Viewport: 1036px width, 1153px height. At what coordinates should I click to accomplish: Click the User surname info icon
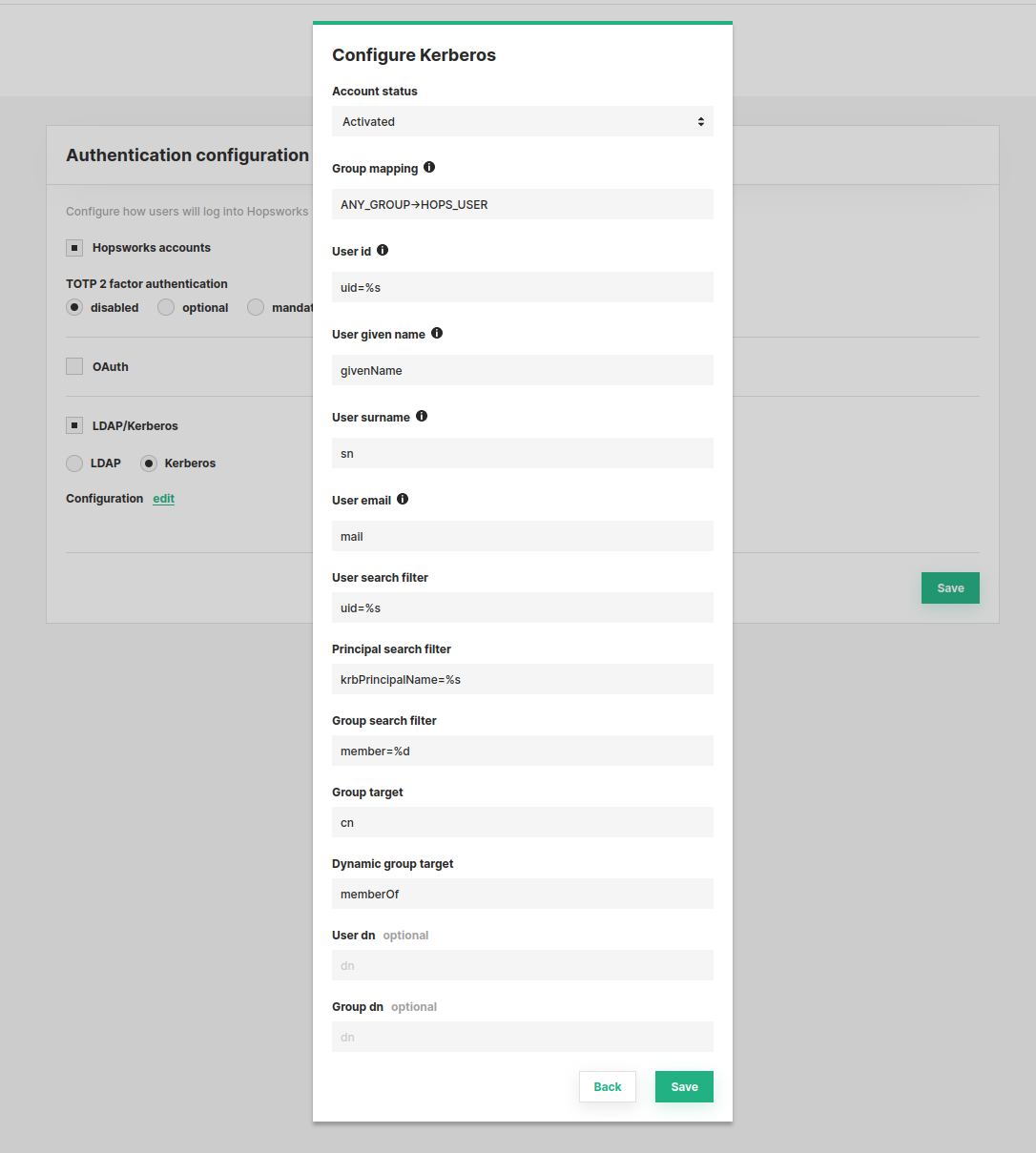pyautogui.click(x=422, y=416)
